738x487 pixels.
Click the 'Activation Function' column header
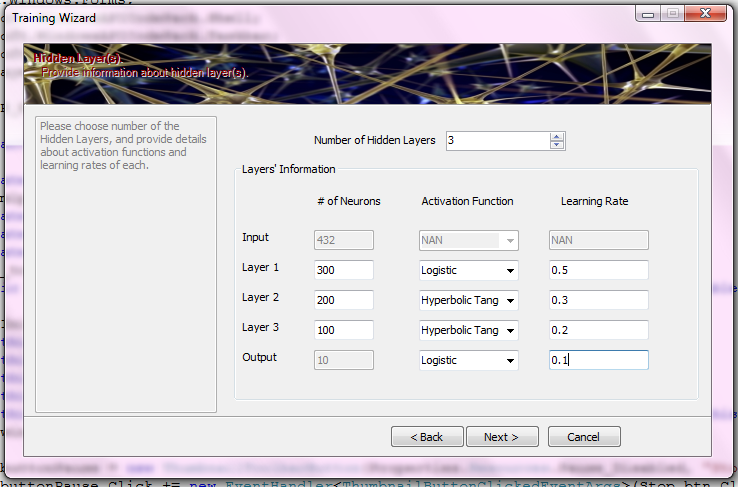click(x=467, y=201)
